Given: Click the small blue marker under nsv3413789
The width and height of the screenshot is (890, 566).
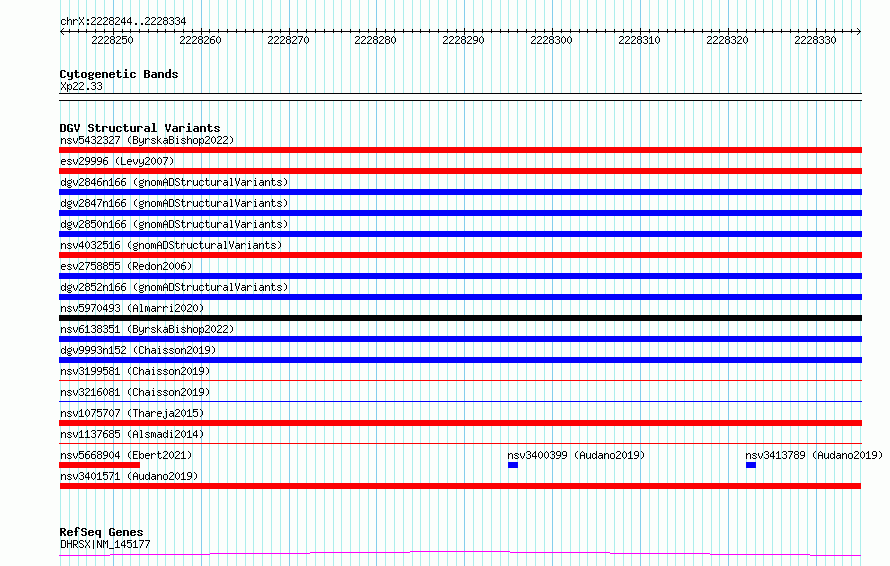Looking at the screenshot, I should [x=751, y=465].
